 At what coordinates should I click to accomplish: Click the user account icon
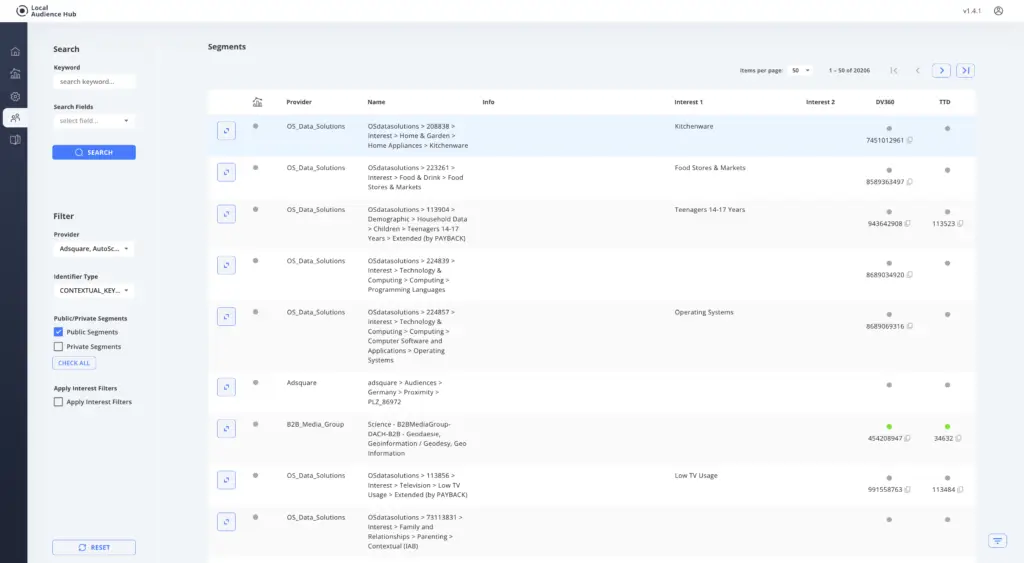(x=997, y=11)
